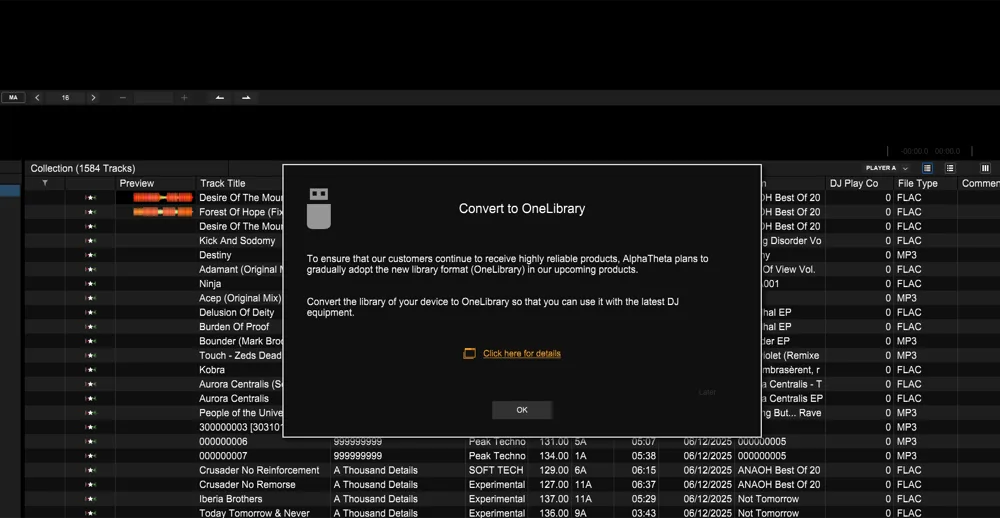Click the right-pointing cue marker icon
Viewport: 1000px width, 518px height.
246,98
